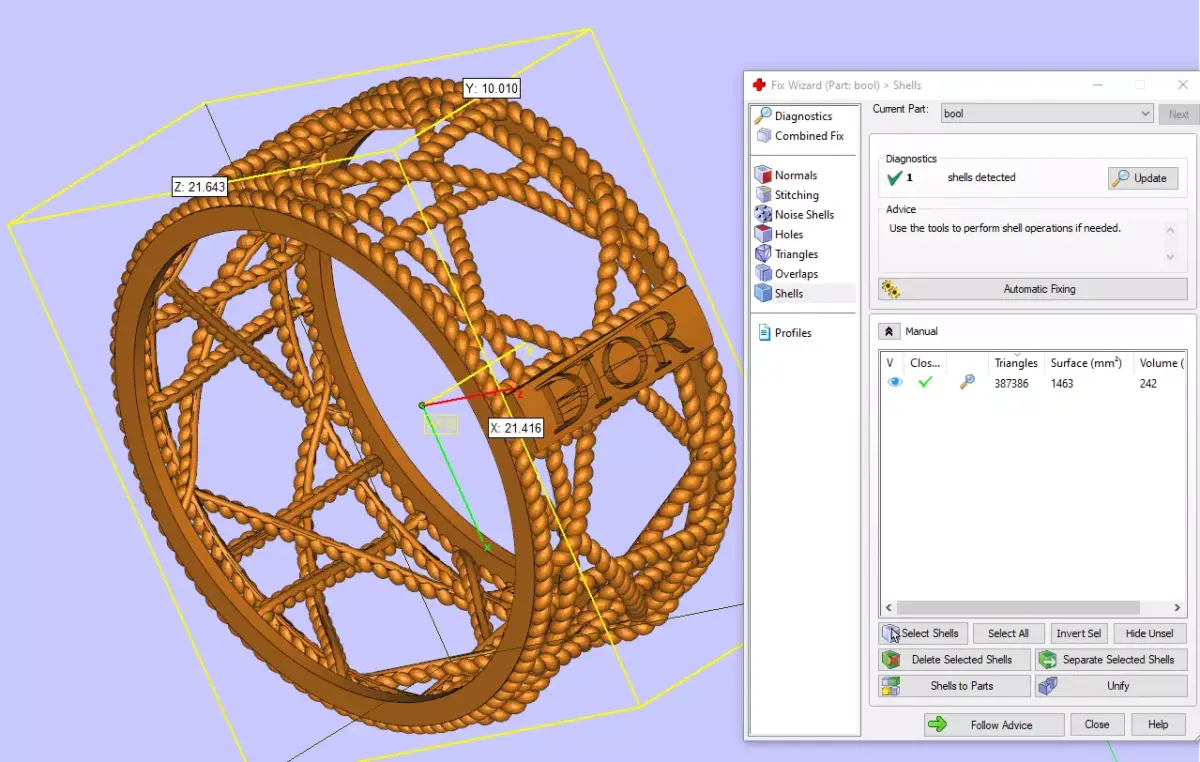Click the V column header
The width and height of the screenshot is (1200, 762).
coord(892,363)
